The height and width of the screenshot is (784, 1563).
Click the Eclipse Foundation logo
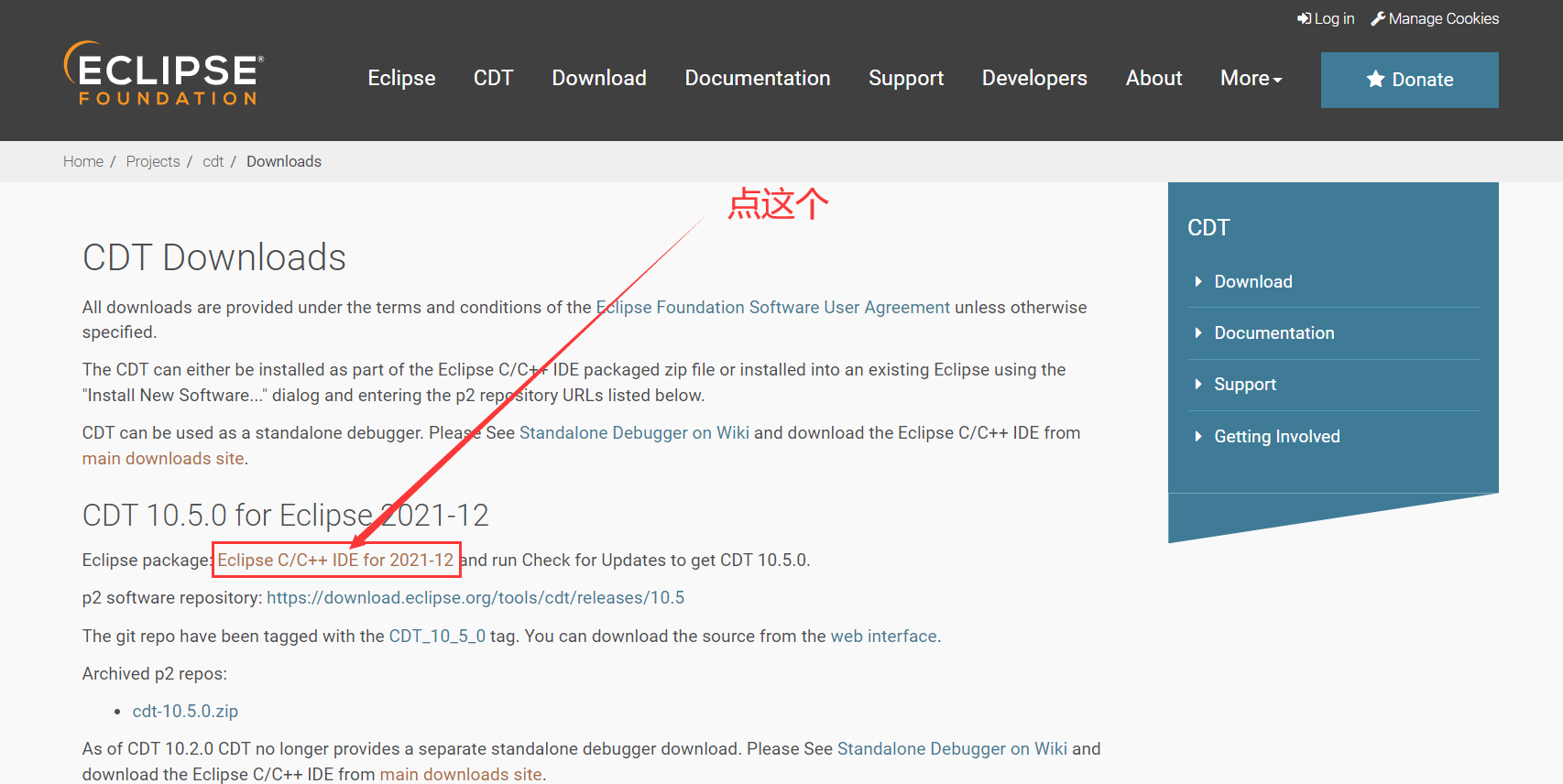point(164,73)
